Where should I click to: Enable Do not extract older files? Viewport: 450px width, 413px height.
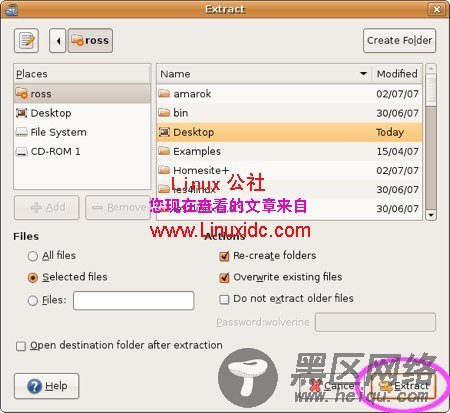point(224,299)
